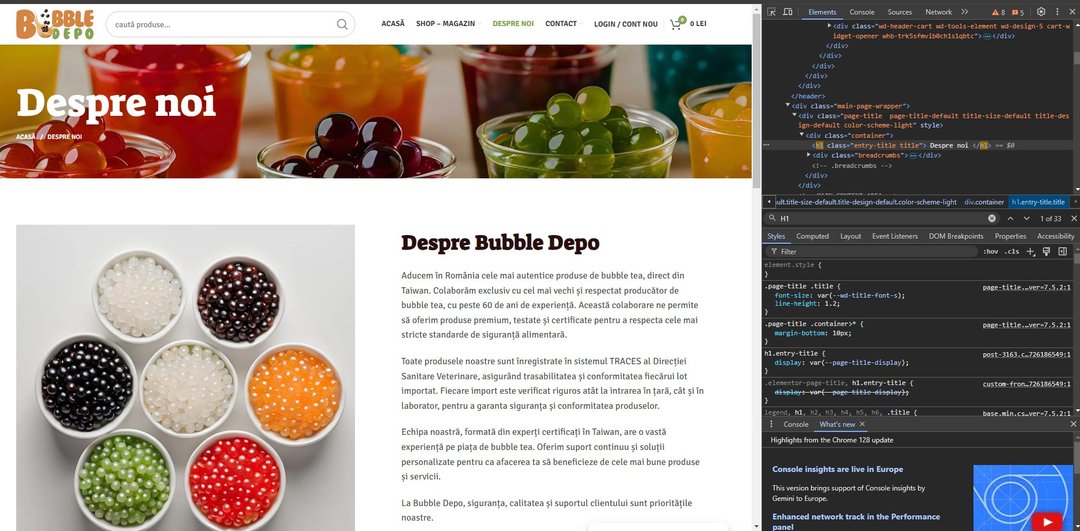The height and width of the screenshot is (531, 1080).
Task: Go to the next search result
Action: coord(1025,218)
